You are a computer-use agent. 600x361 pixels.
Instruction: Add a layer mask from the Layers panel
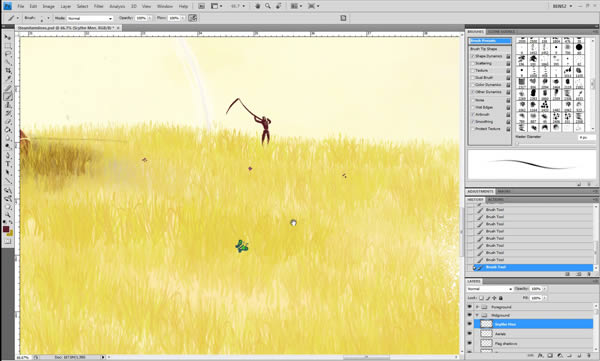coord(550,356)
